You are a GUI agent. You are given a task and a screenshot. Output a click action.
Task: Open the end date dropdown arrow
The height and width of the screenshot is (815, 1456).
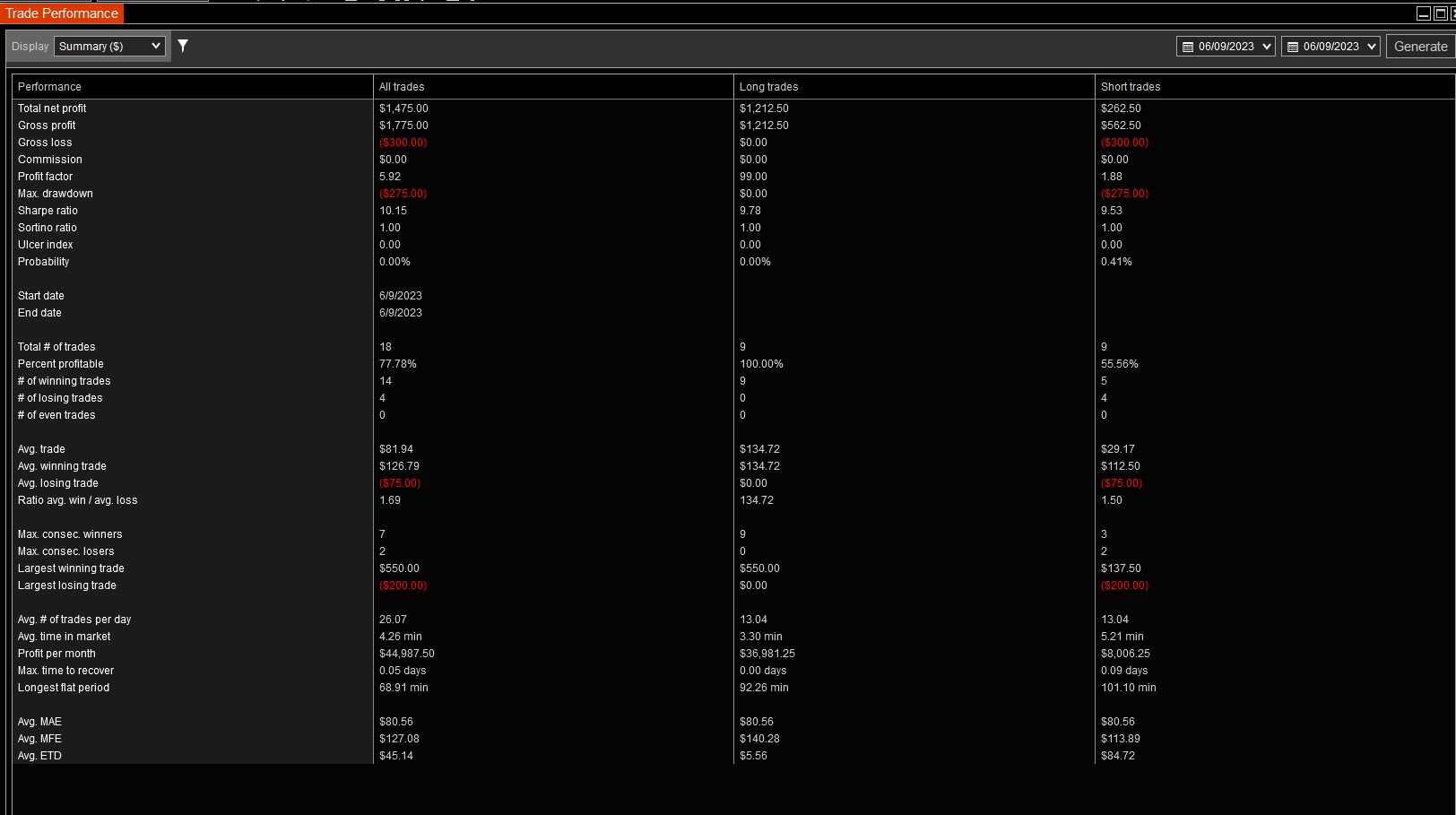pyautogui.click(x=1372, y=47)
